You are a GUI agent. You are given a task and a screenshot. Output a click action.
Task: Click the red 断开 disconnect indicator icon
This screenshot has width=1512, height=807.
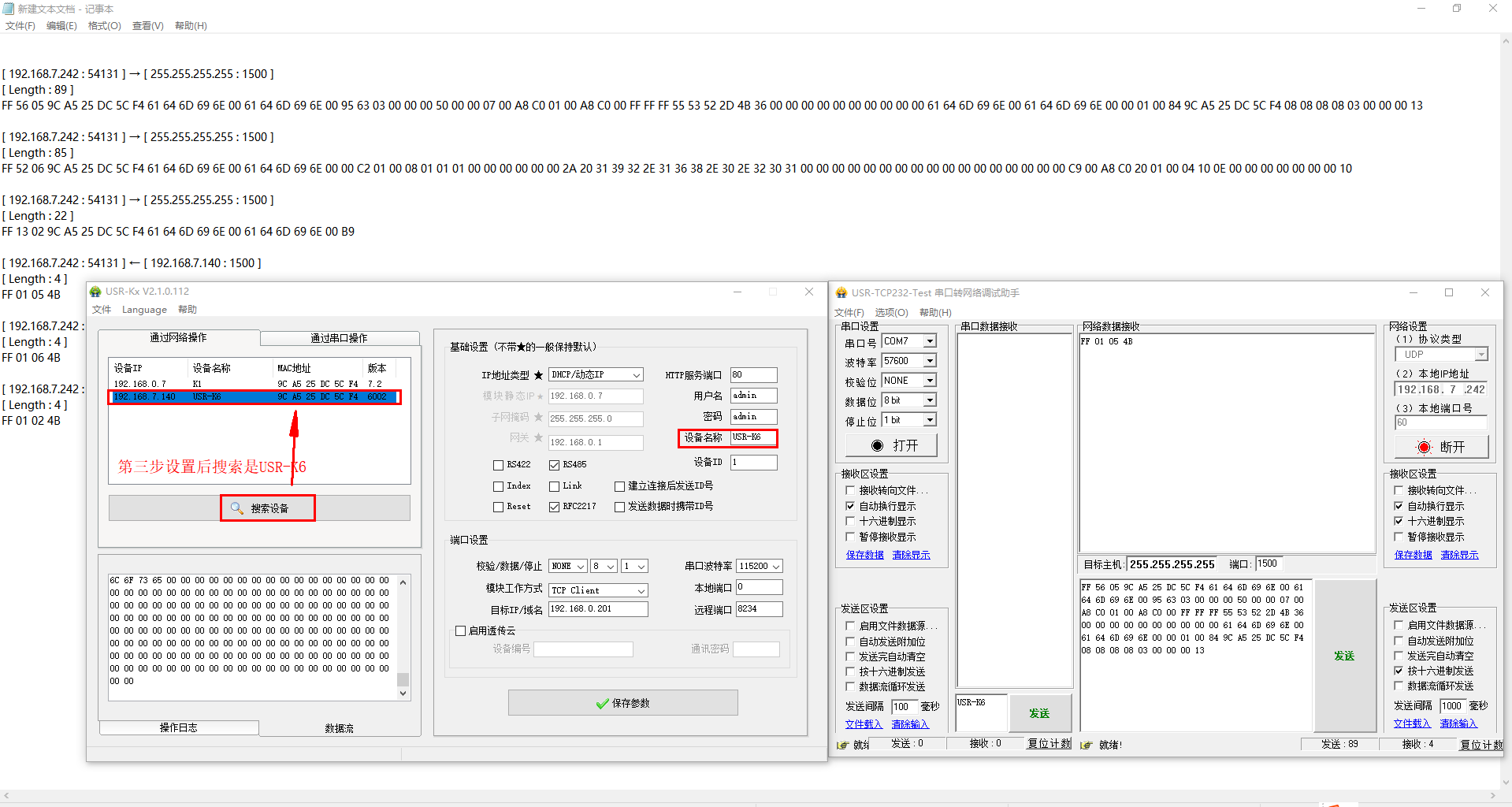1424,448
